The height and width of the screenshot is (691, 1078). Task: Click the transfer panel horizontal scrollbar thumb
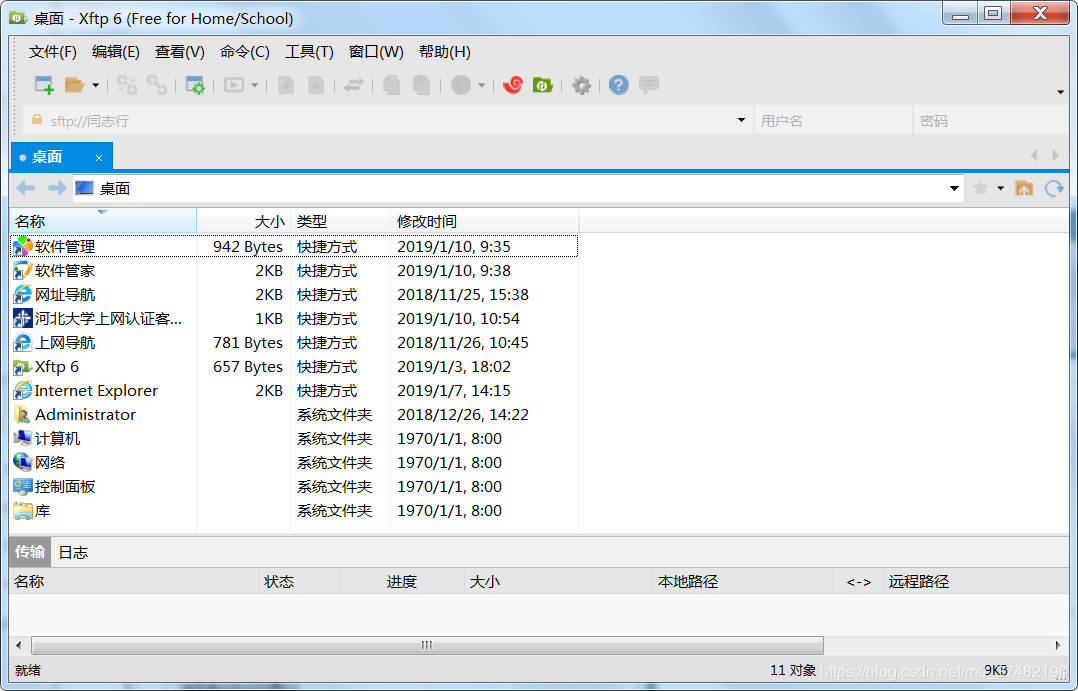tap(427, 645)
